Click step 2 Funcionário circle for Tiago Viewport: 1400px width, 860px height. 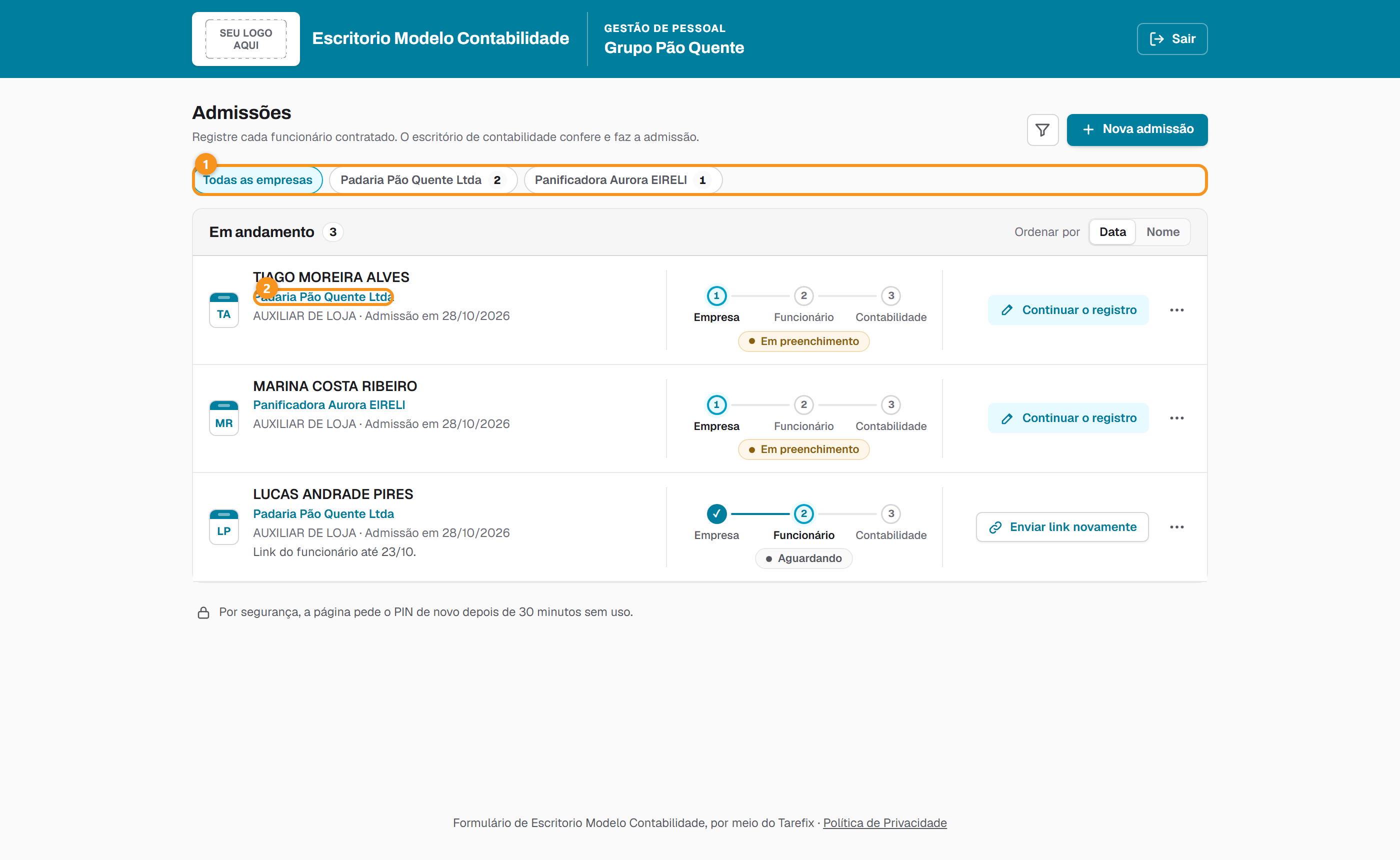(x=803, y=296)
